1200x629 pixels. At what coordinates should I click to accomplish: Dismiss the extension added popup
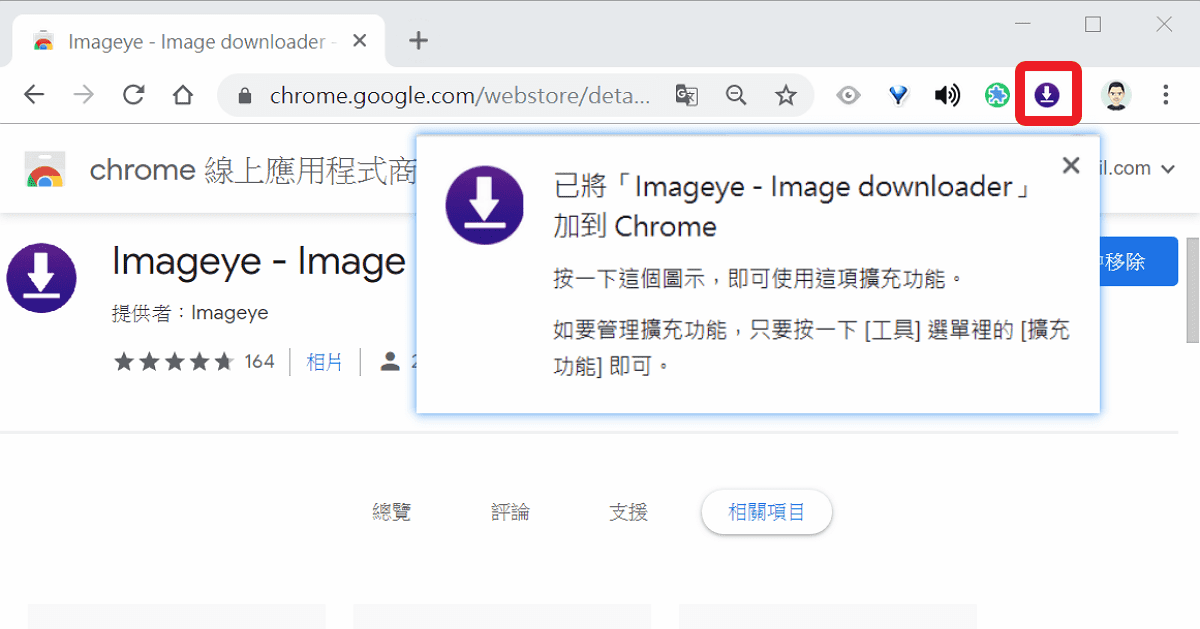coord(1071,165)
